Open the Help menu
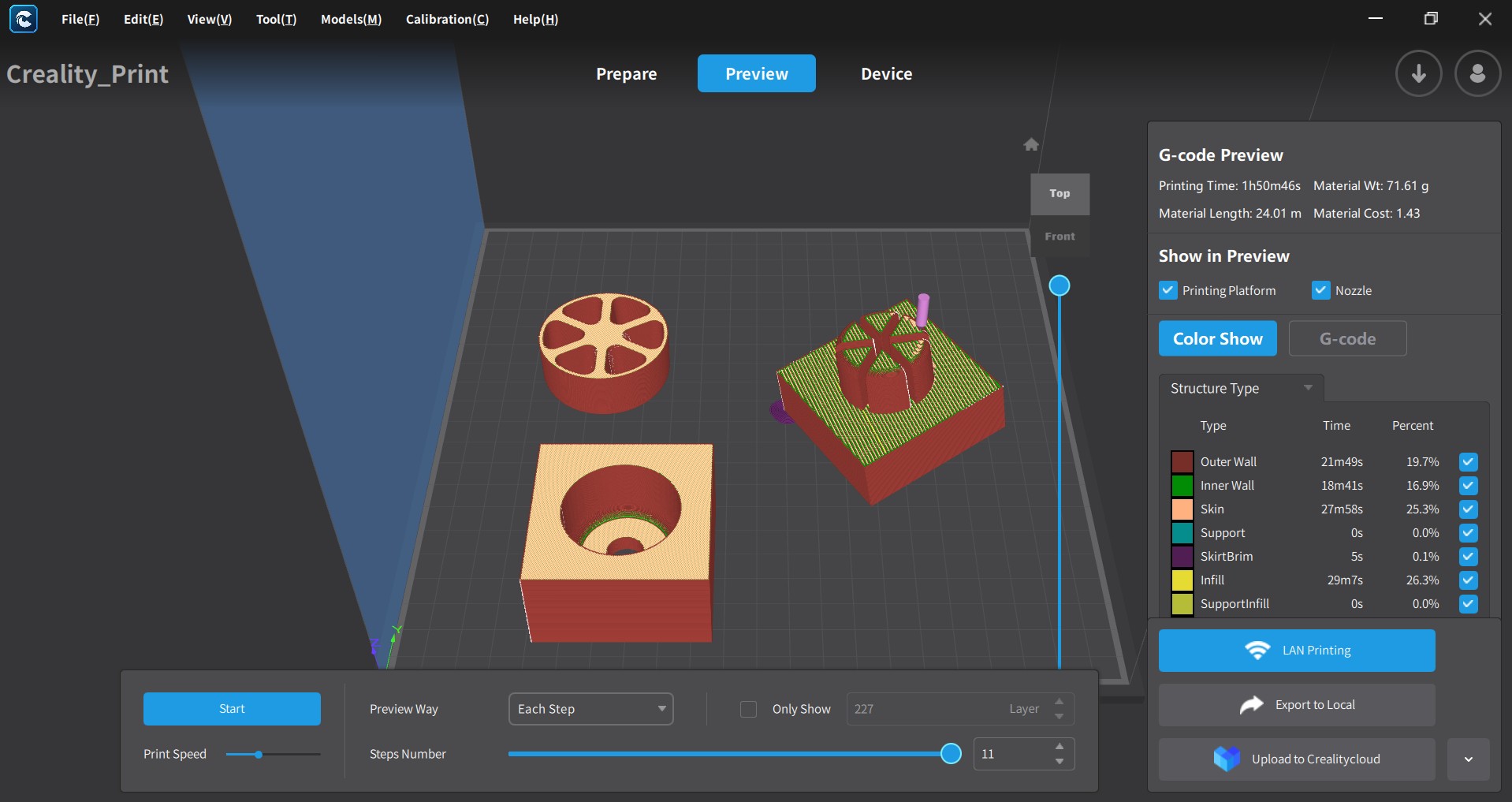1512x802 pixels. [x=535, y=19]
